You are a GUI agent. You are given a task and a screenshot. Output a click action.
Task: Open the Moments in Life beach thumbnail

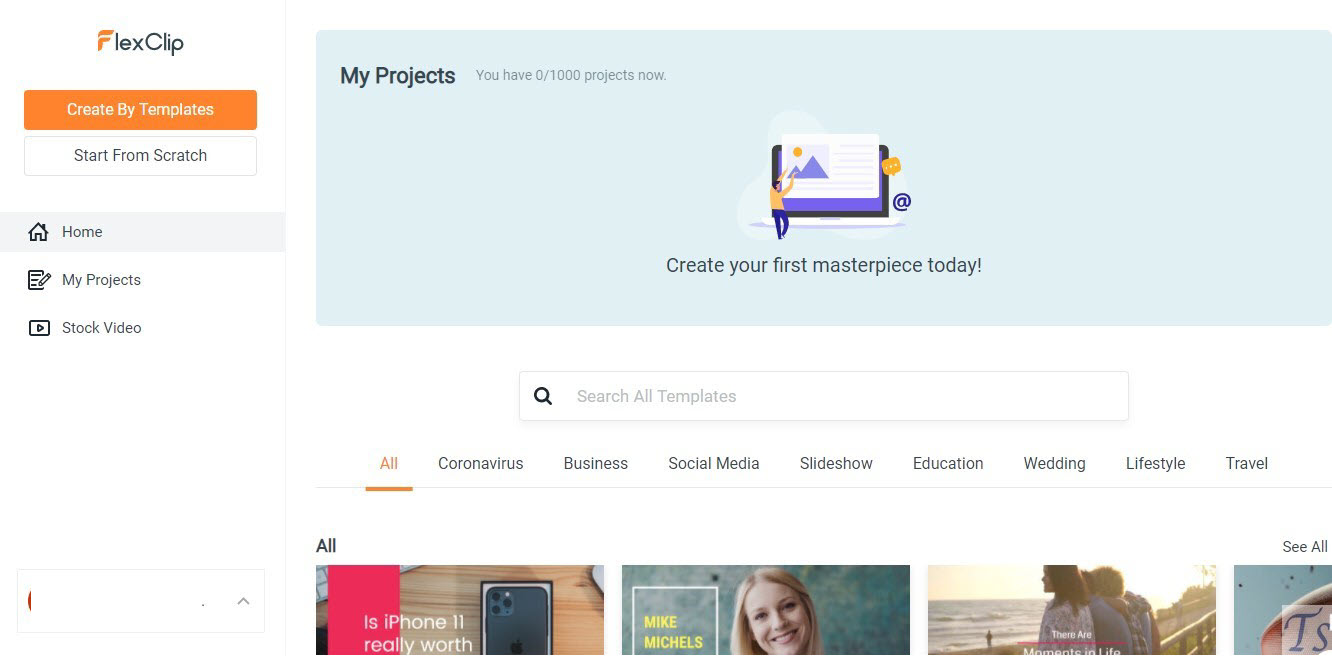[x=1071, y=611]
